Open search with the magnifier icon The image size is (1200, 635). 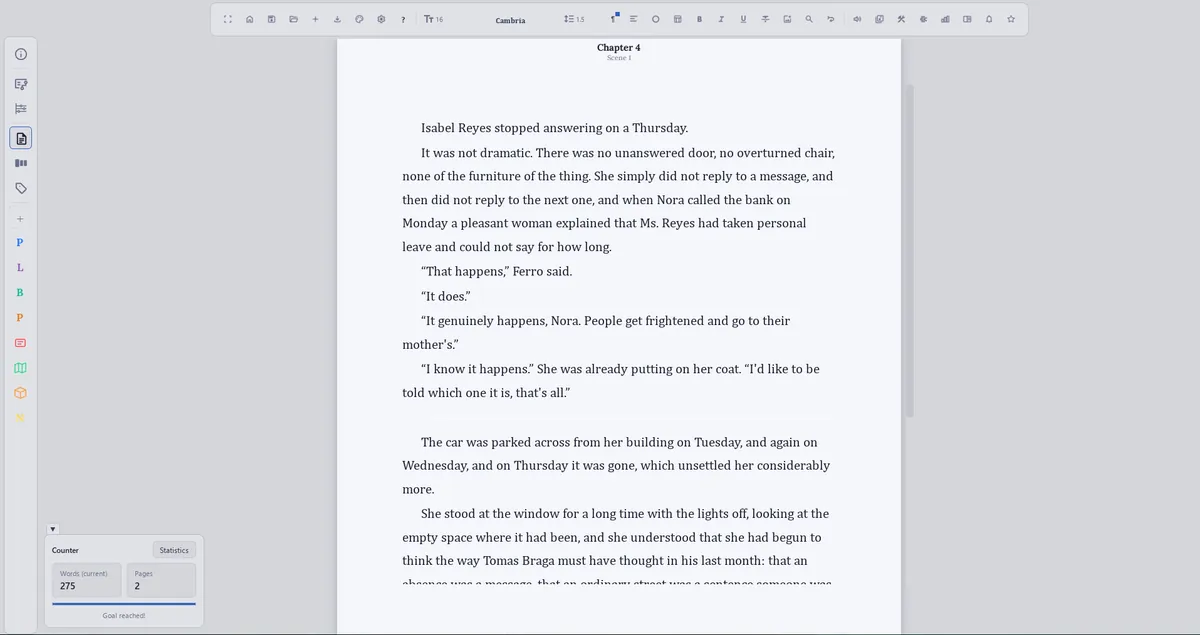pos(809,19)
